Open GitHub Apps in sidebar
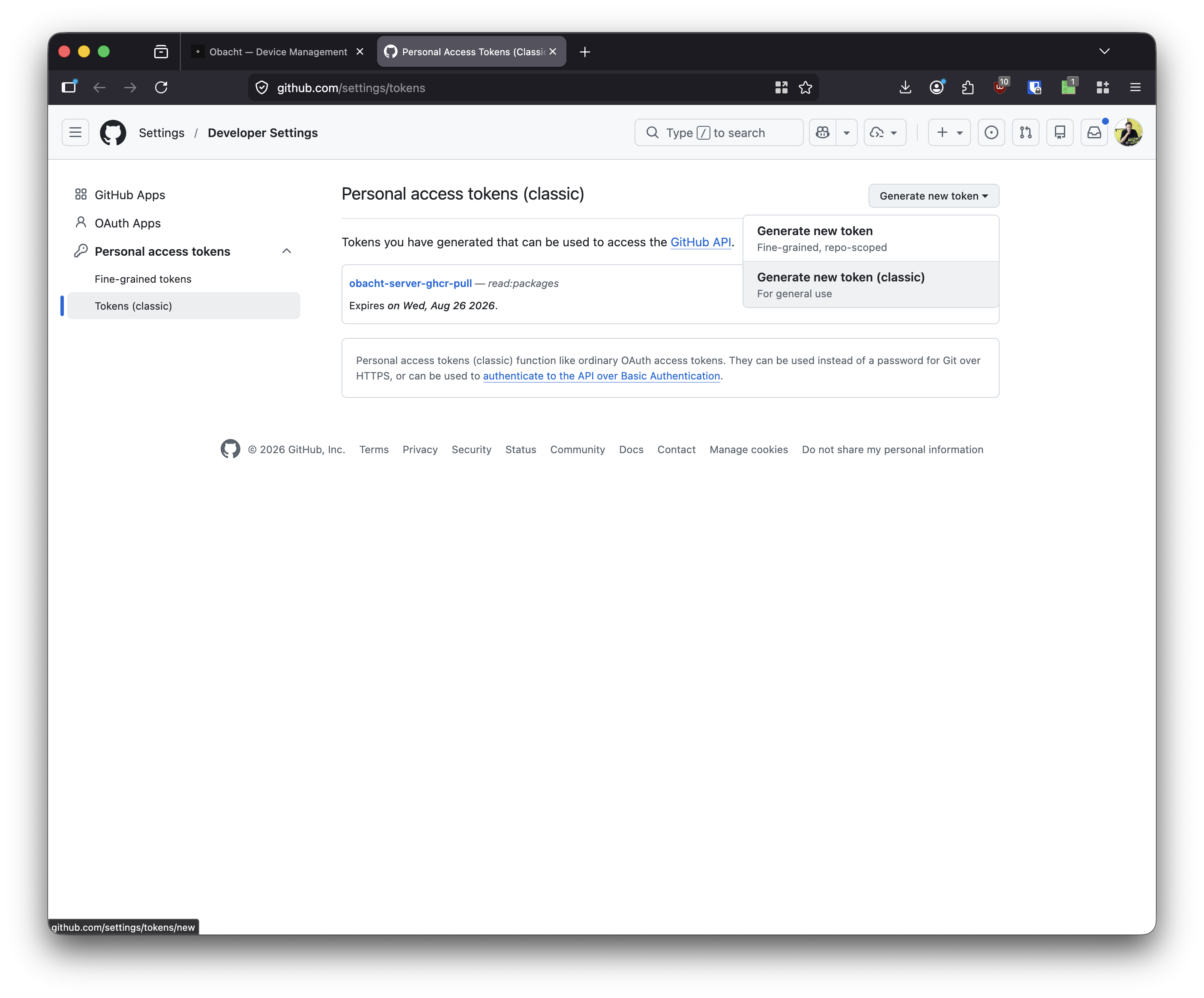The image size is (1204, 998). (x=129, y=195)
